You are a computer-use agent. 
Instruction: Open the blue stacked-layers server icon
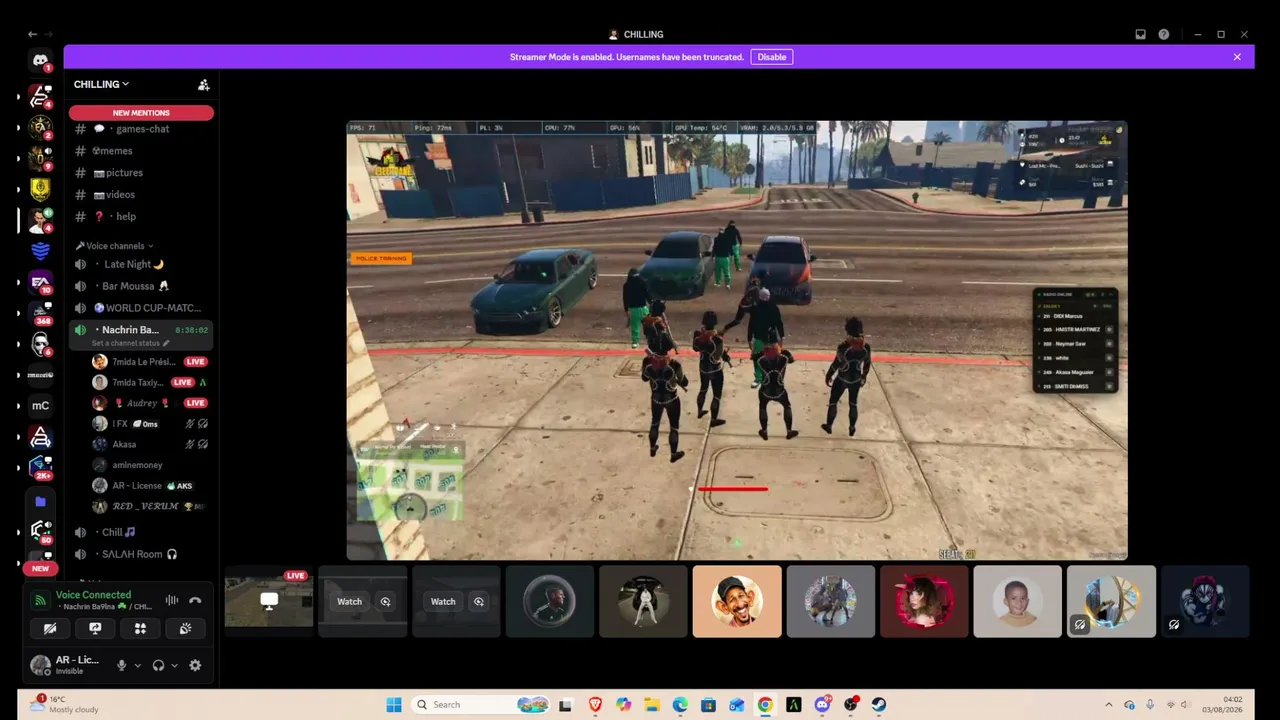click(x=40, y=251)
